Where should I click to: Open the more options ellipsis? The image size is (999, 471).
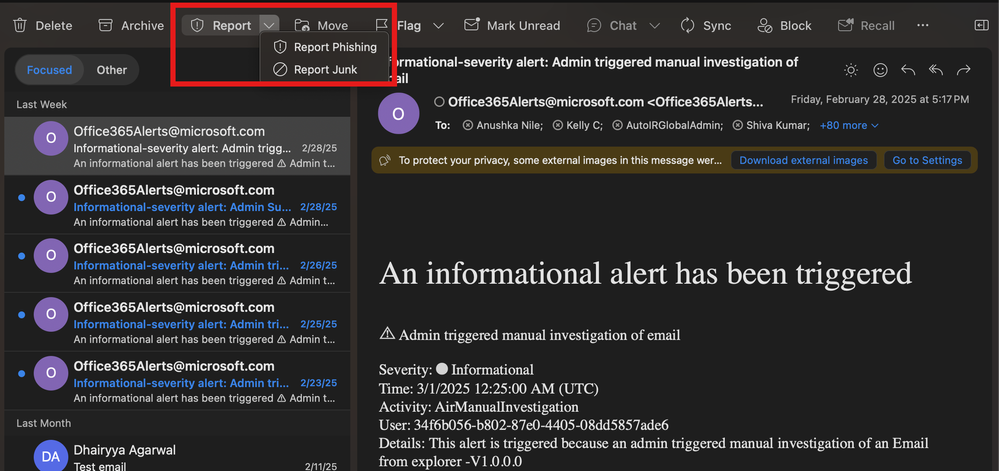923,25
